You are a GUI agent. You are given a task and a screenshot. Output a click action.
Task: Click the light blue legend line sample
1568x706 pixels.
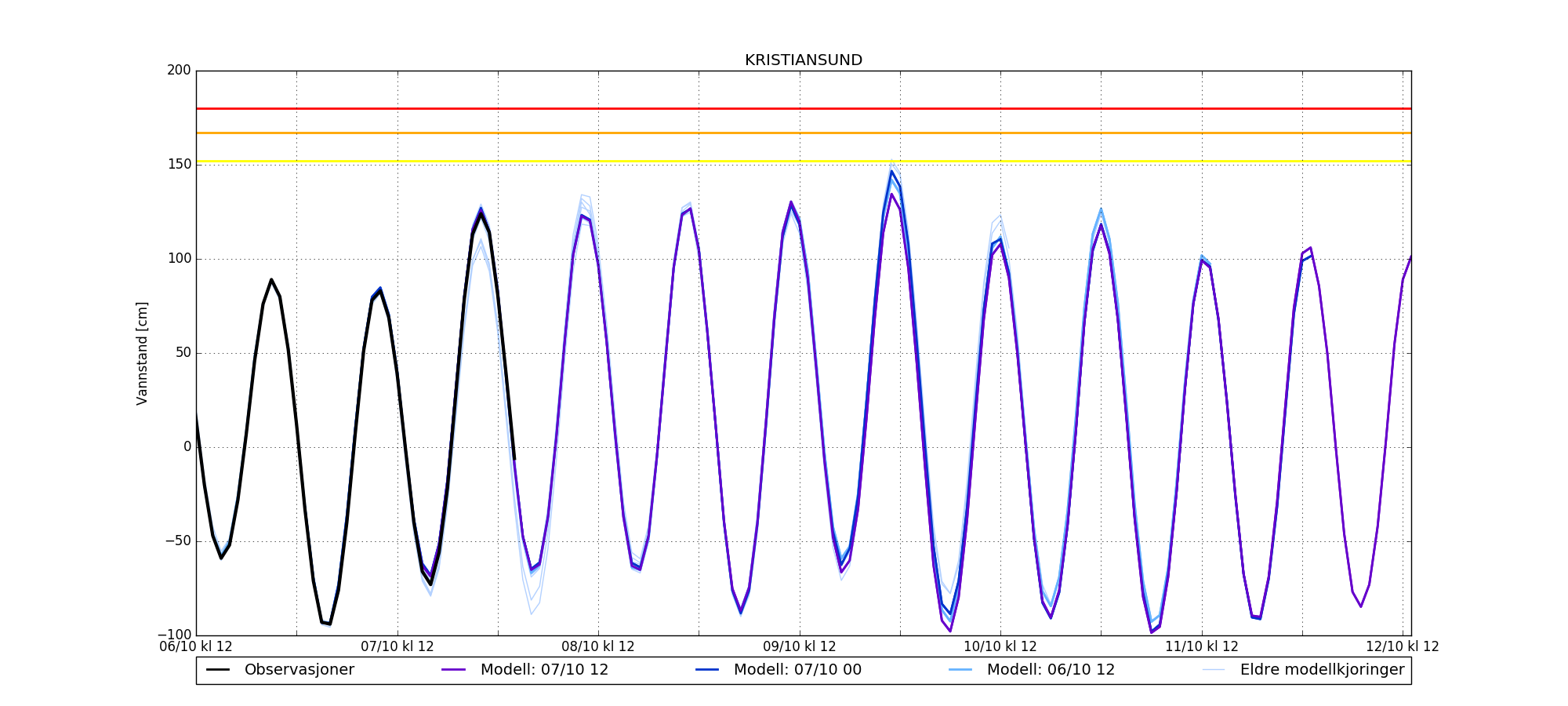click(x=960, y=670)
